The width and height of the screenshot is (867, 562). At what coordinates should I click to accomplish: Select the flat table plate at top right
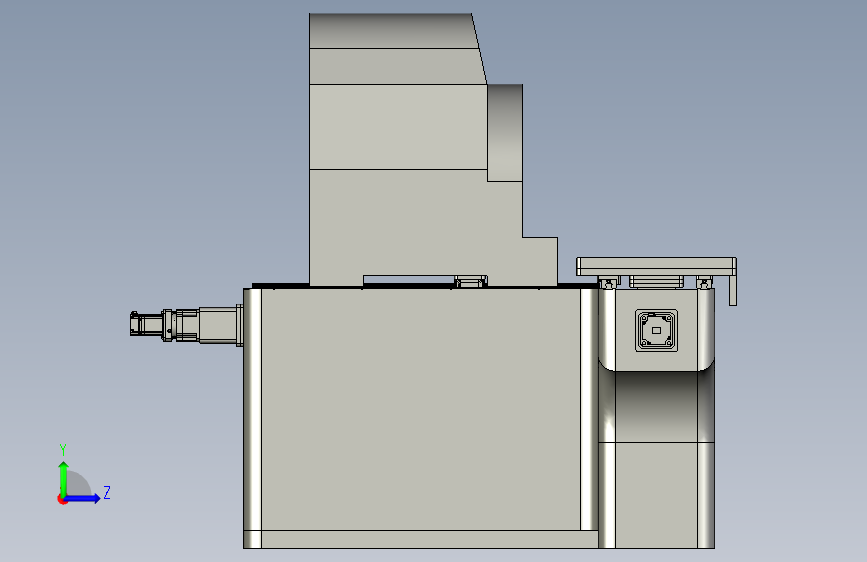pyautogui.click(x=656, y=266)
